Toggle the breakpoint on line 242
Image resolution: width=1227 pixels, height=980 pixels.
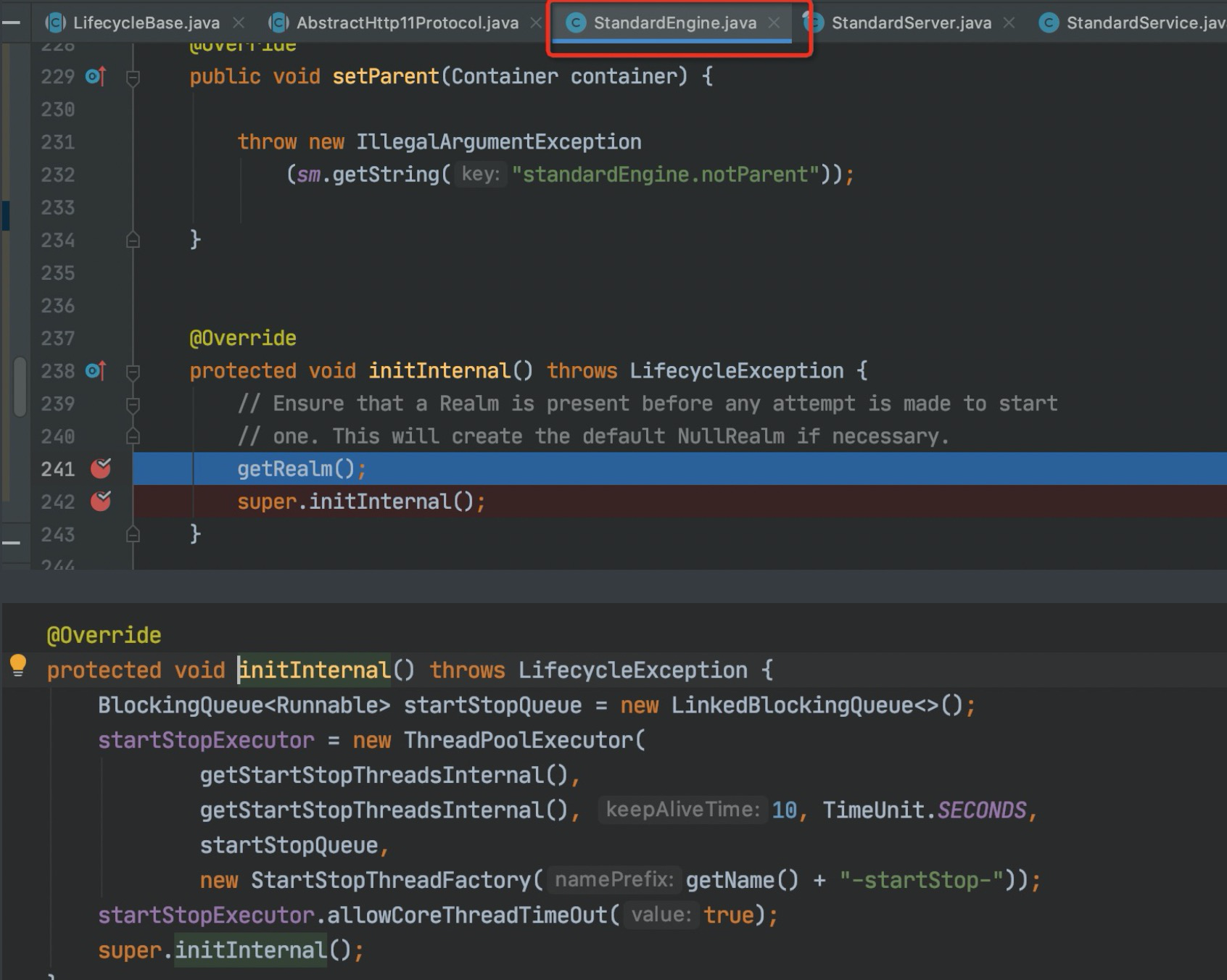[x=101, y=502]
